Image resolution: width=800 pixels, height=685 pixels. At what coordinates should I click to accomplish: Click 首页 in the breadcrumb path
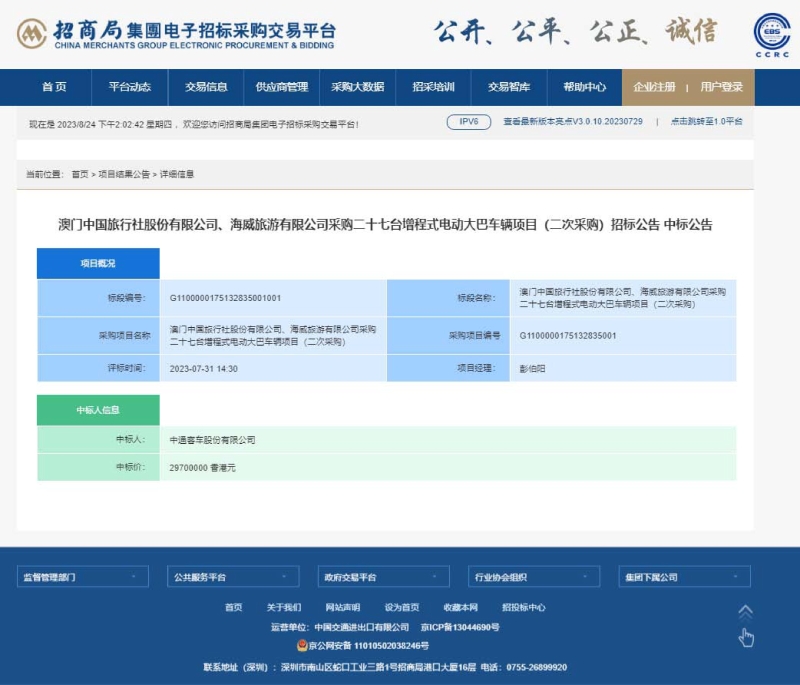click(x=80, y=174)
